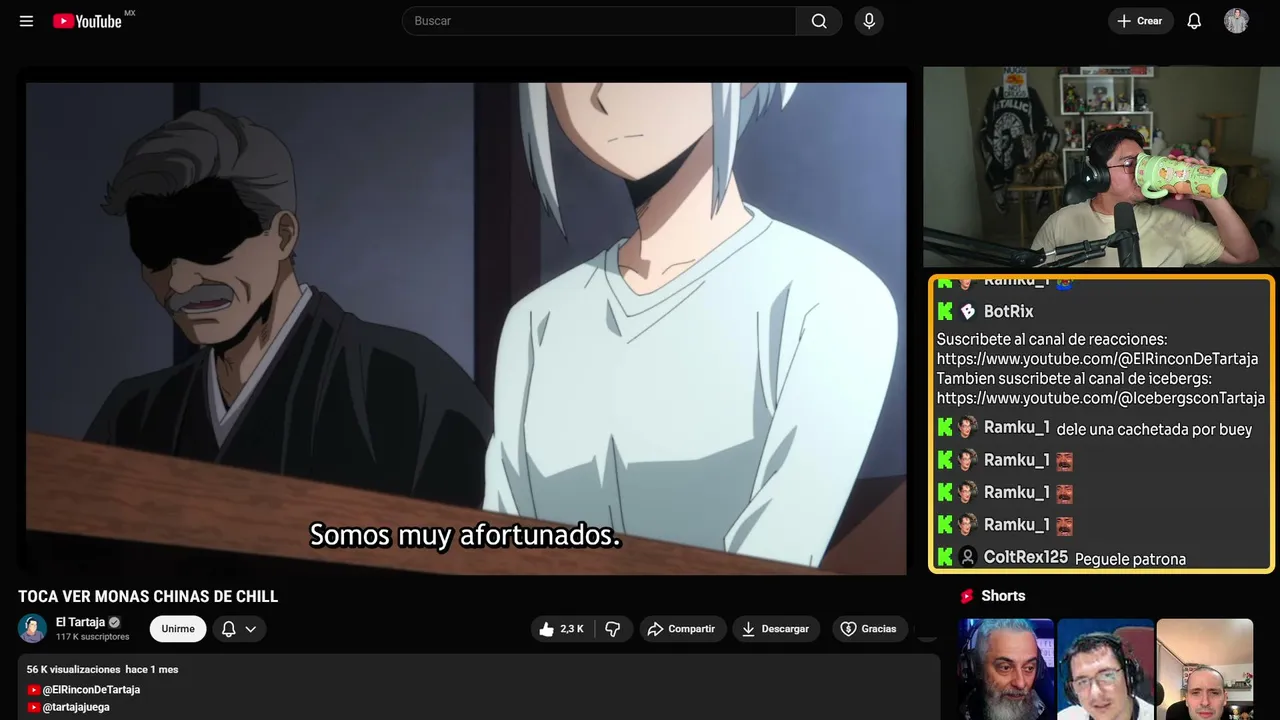
Task: Open the third Shorts thumbnail with bald man
Action: click(1204, 669)
